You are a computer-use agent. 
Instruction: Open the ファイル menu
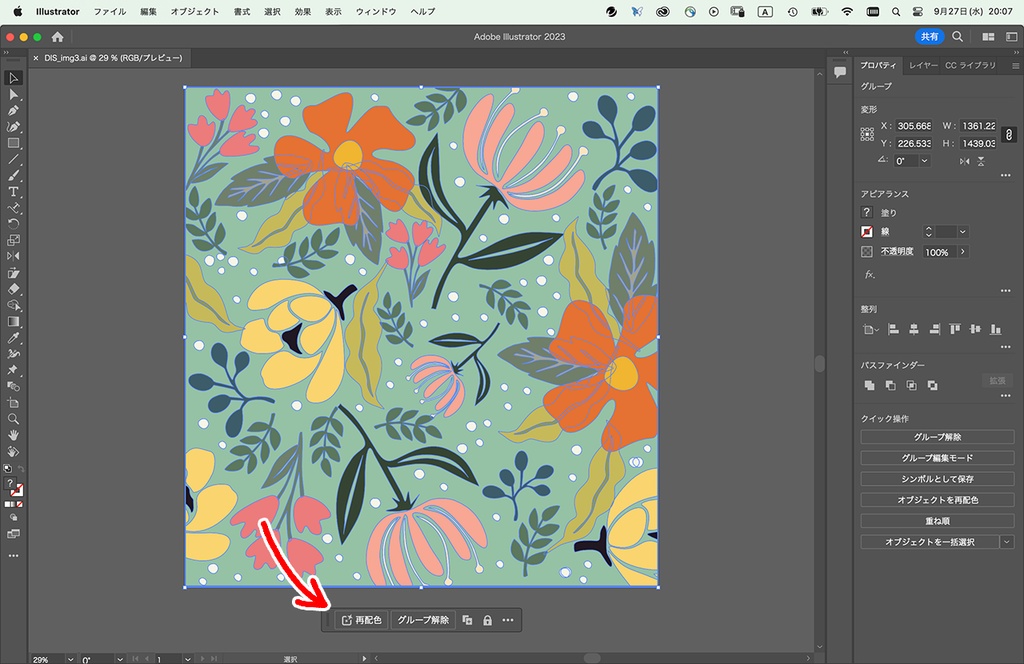coord(109,12)
